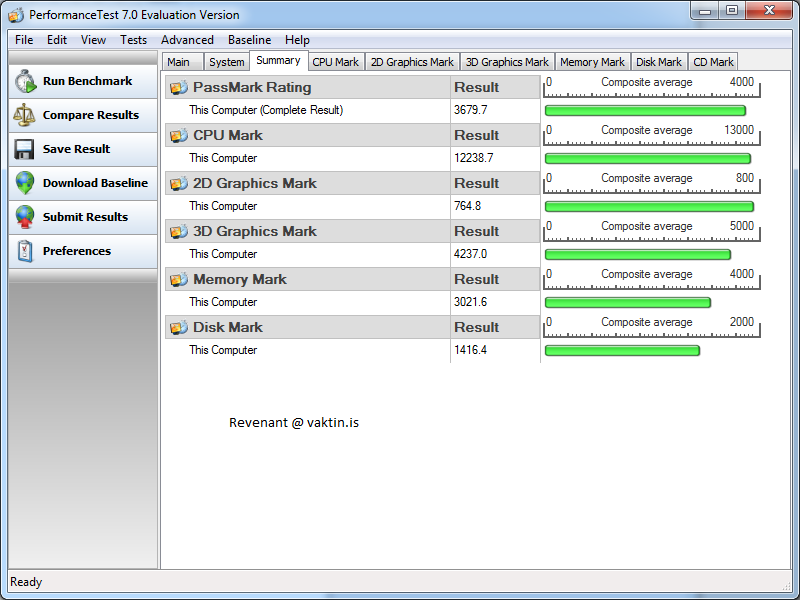
Task: Click the Submit Results globe icon
Action: 25,218
